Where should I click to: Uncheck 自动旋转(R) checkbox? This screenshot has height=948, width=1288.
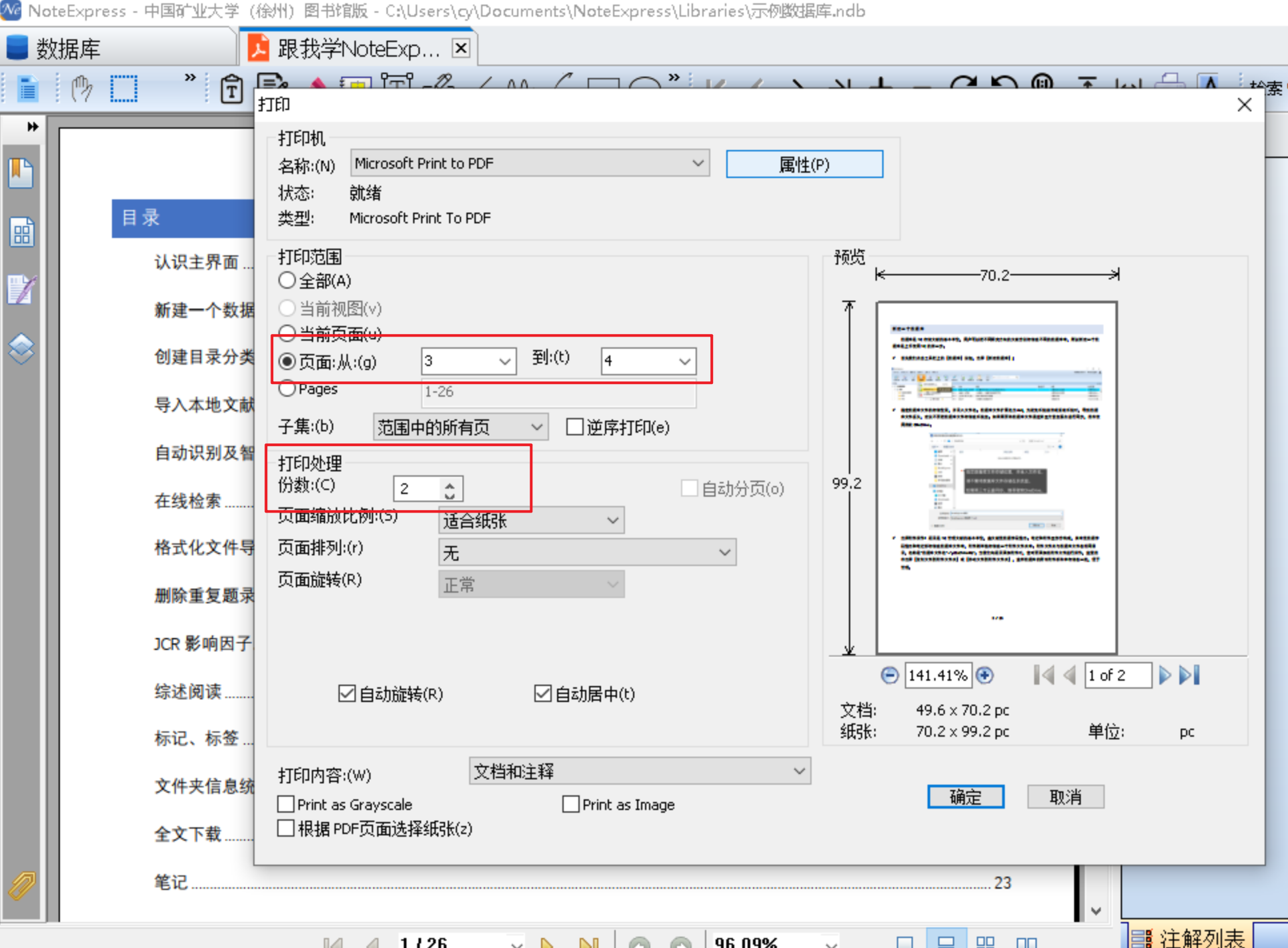tap(346, 694)
